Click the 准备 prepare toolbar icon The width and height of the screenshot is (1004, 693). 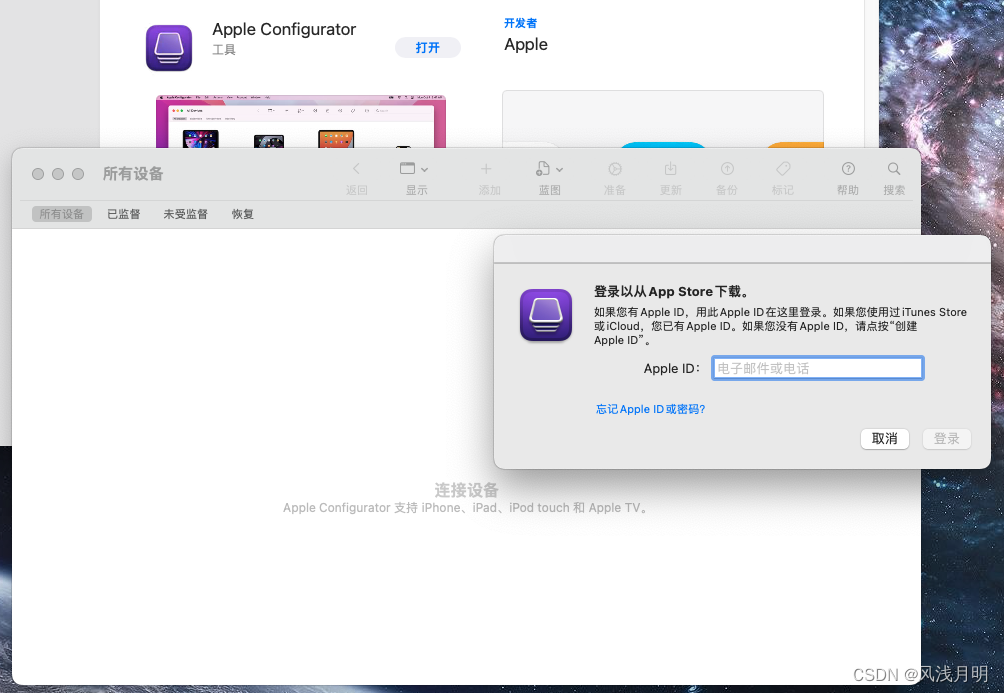click(615, 169)
